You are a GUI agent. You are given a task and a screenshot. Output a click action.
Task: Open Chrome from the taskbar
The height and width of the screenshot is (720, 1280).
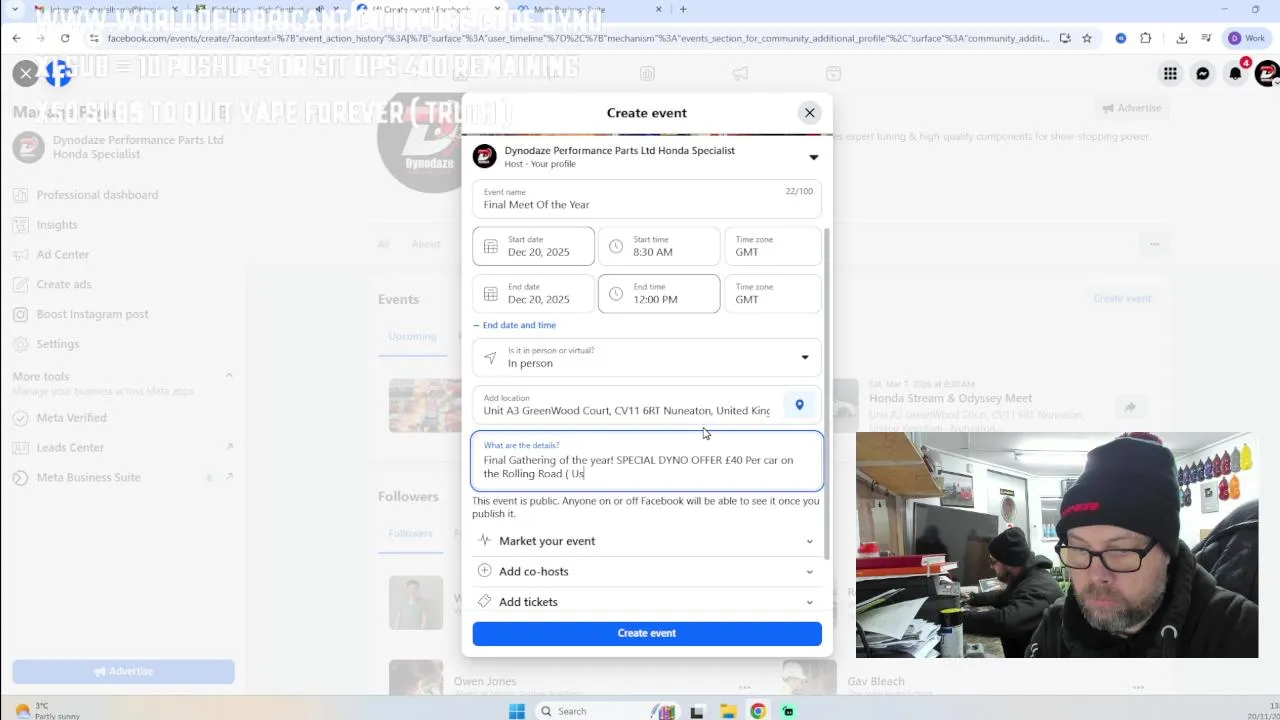[x=758, y=711]
